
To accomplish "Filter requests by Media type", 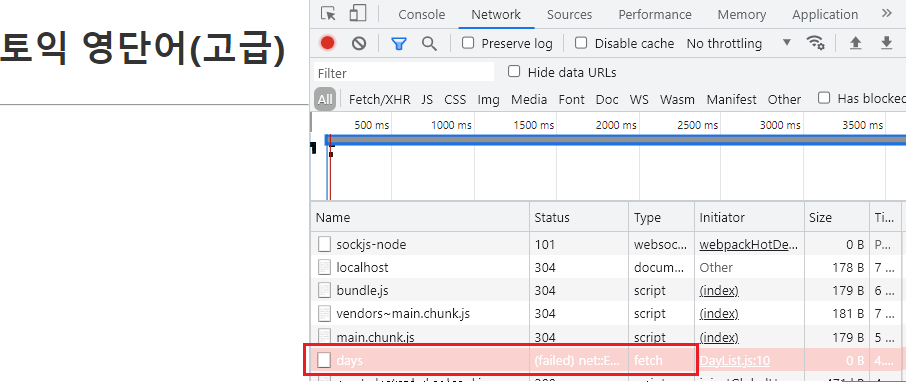I will [x=529, y=99].
